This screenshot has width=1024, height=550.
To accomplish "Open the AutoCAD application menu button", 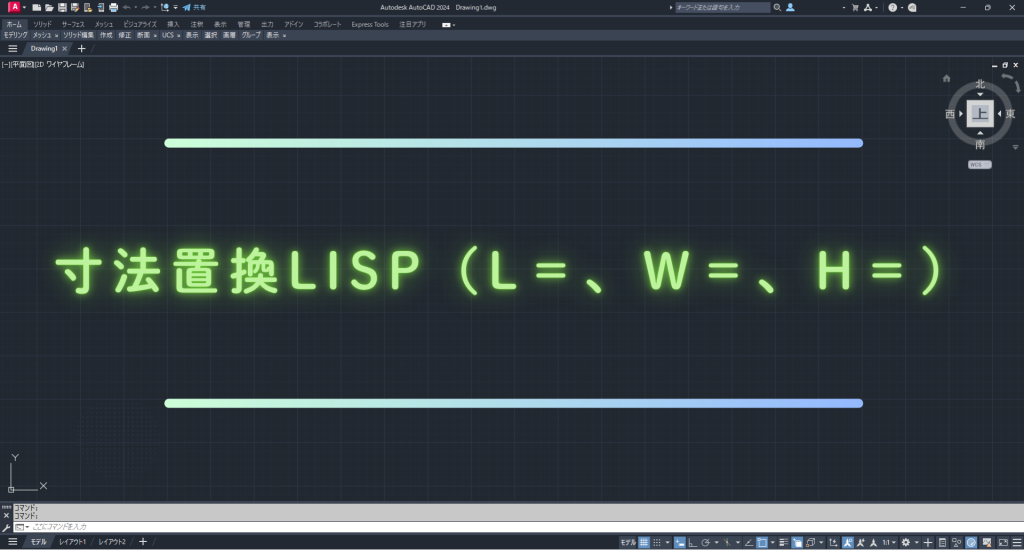I will [15, 7].
